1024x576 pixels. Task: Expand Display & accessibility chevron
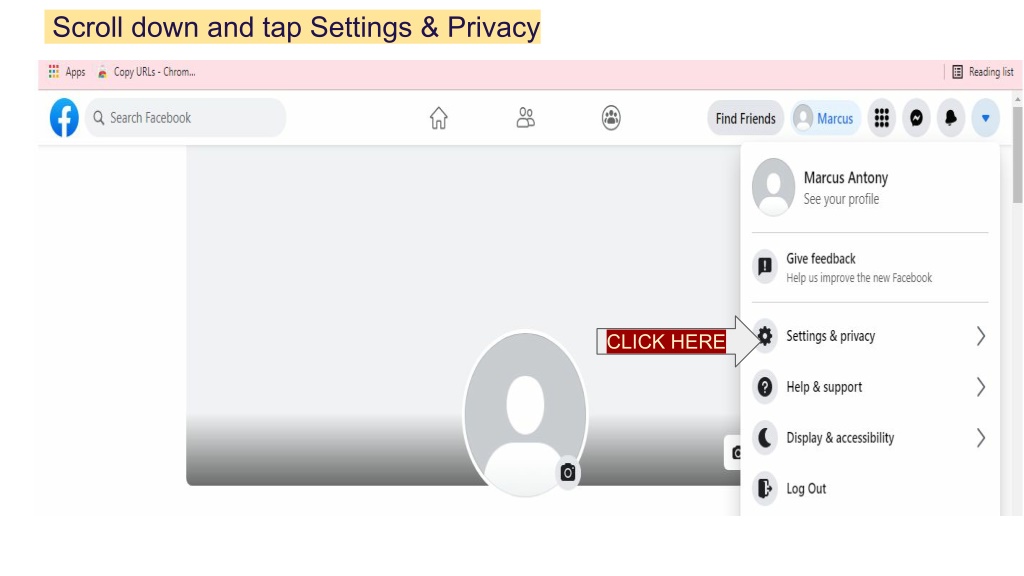click(980, 438)
